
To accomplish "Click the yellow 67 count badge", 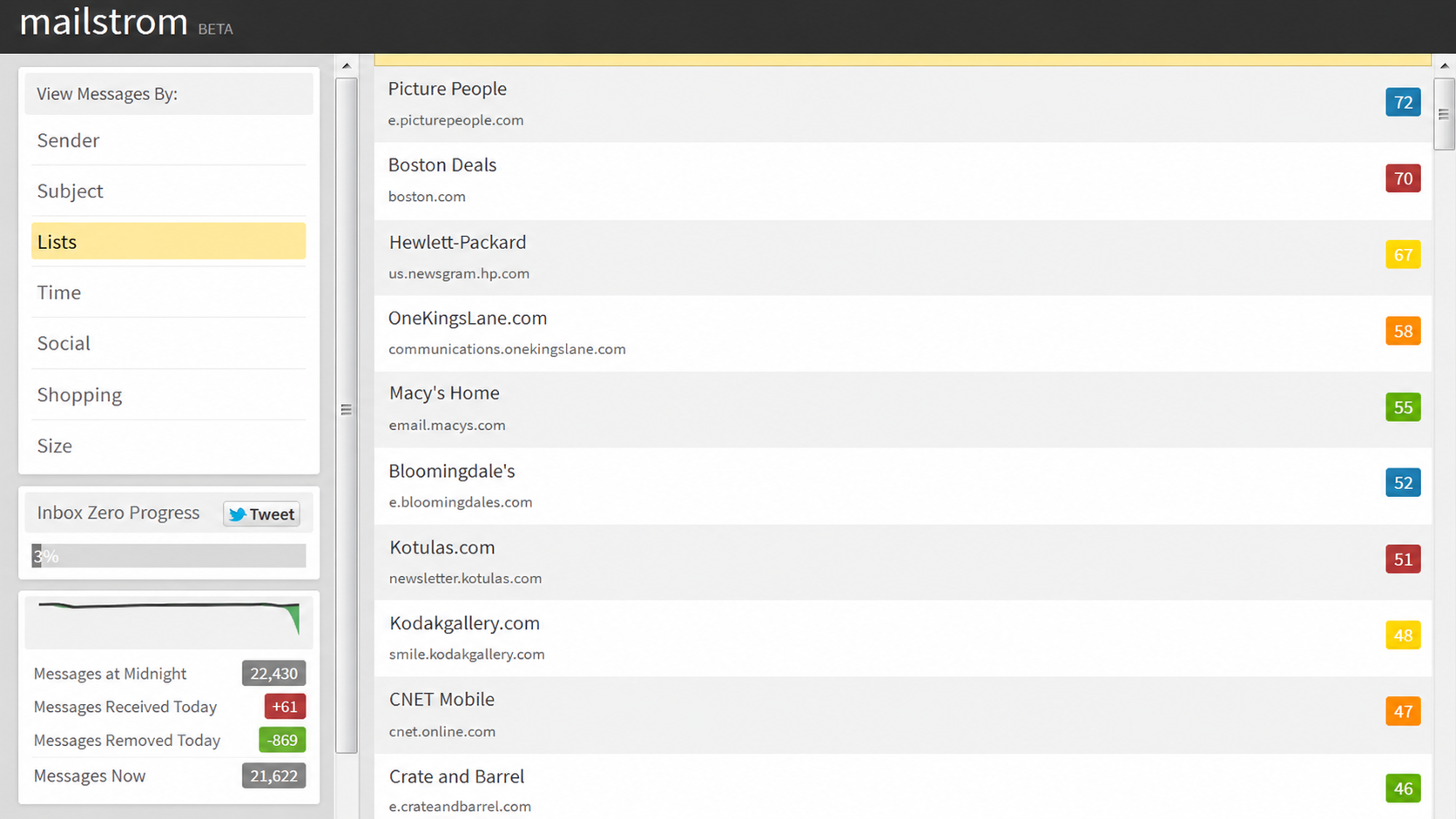I will (1403, 255).
